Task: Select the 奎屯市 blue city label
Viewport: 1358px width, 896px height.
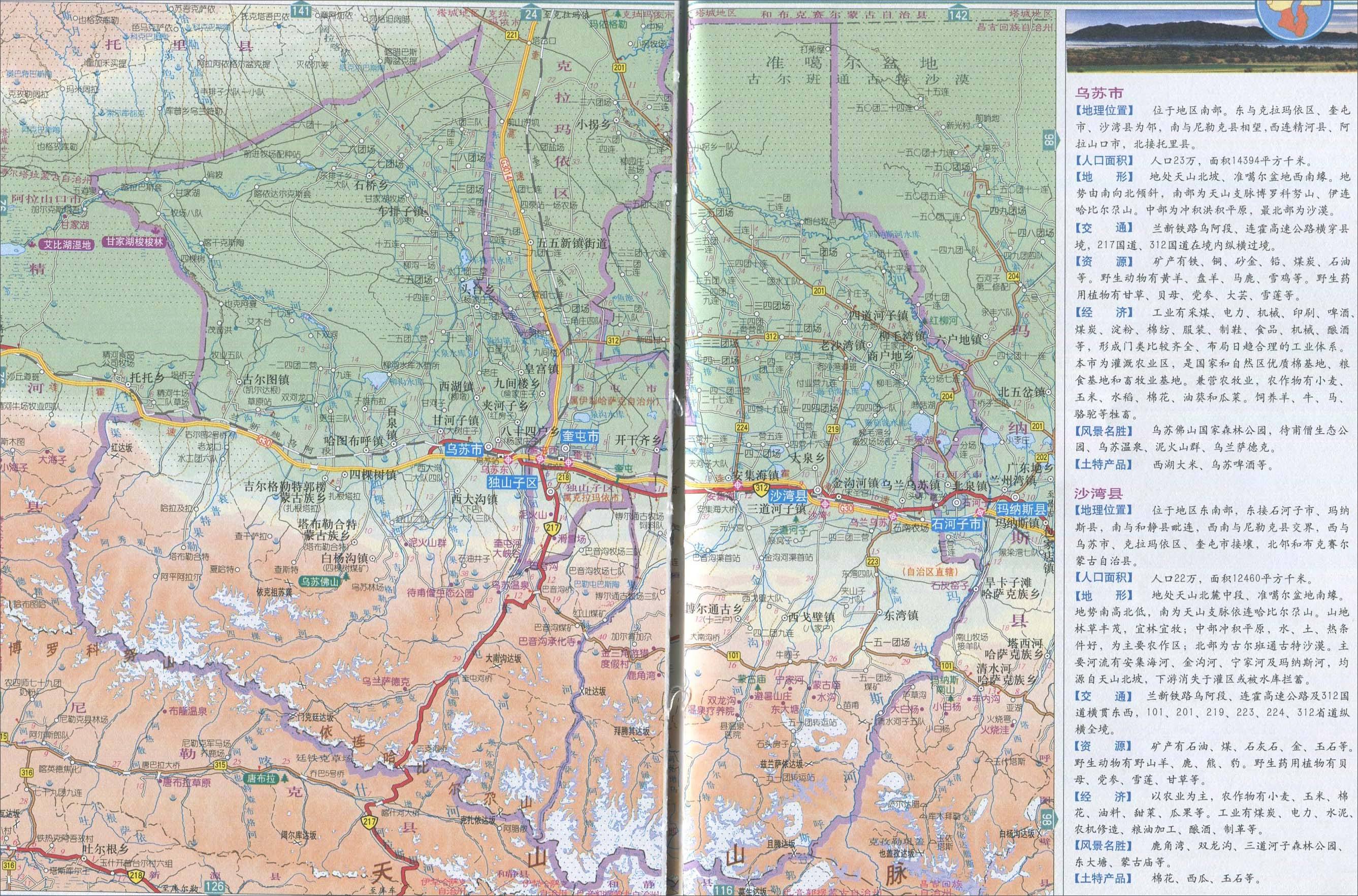Action: point(580,437)
